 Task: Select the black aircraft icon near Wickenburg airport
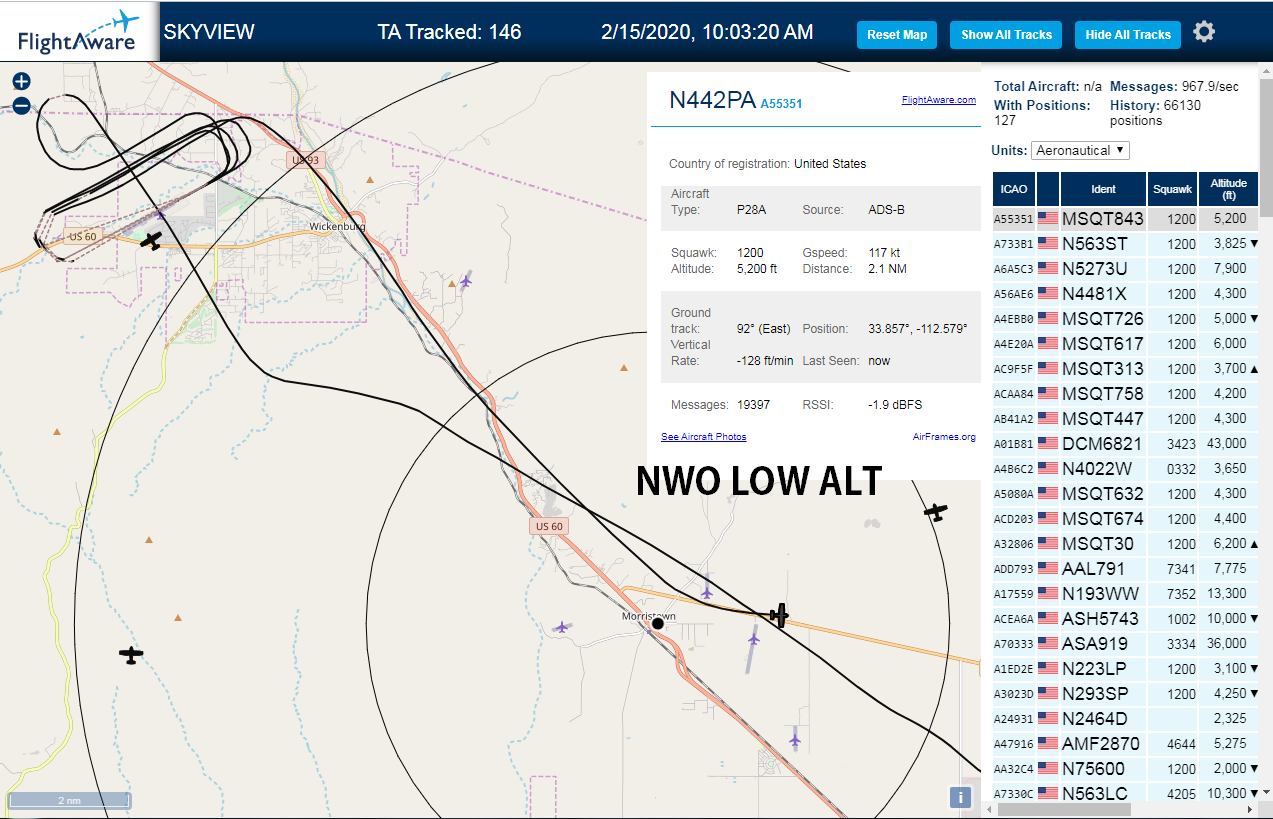[x=151, y=240]
